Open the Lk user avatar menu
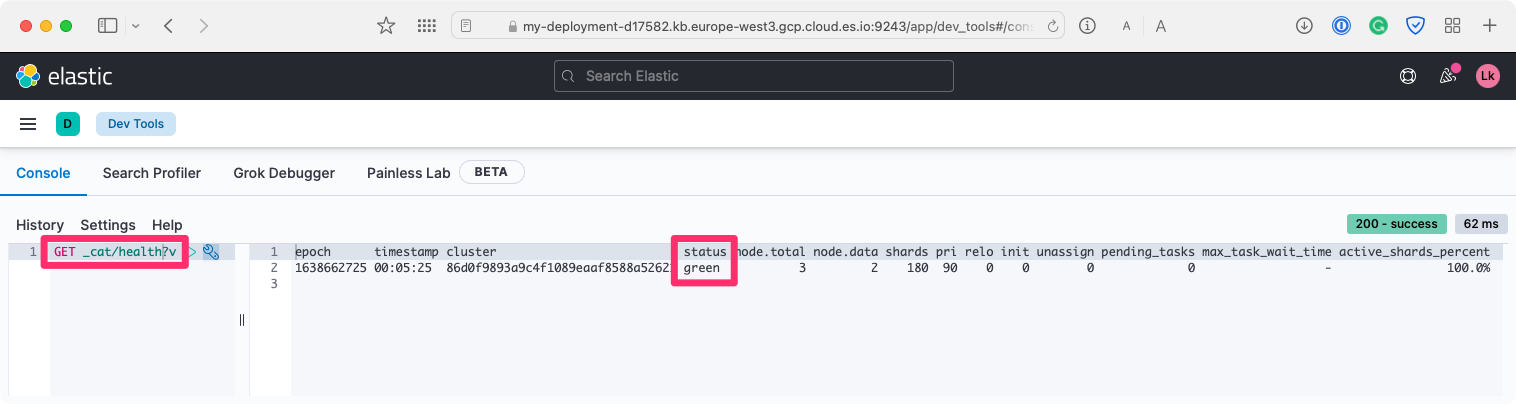The image size is (1516, 404). point(1488,76)
